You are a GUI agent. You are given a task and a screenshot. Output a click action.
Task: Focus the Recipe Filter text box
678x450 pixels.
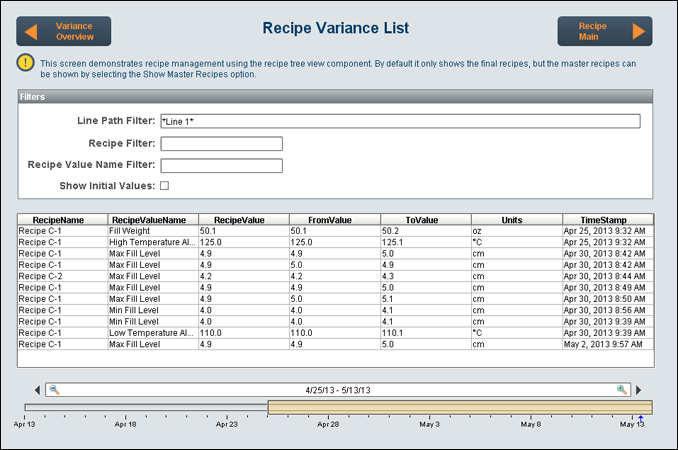pos(221,144)
